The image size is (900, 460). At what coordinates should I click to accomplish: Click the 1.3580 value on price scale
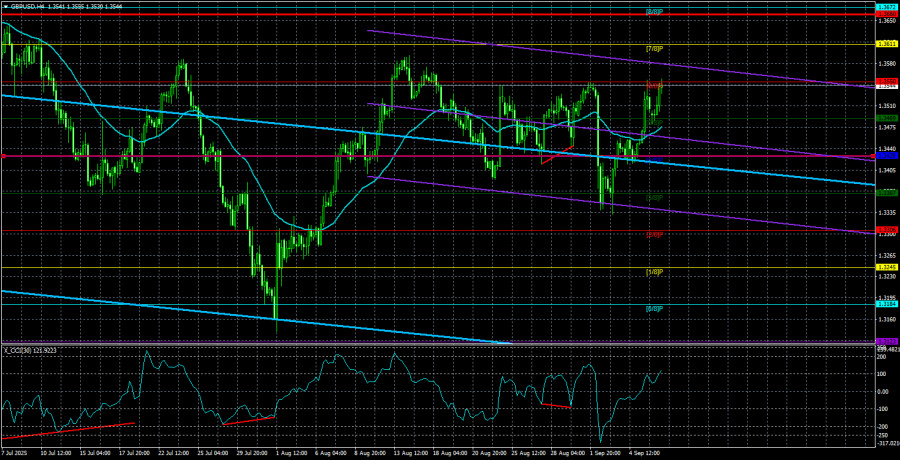point(886,63)
